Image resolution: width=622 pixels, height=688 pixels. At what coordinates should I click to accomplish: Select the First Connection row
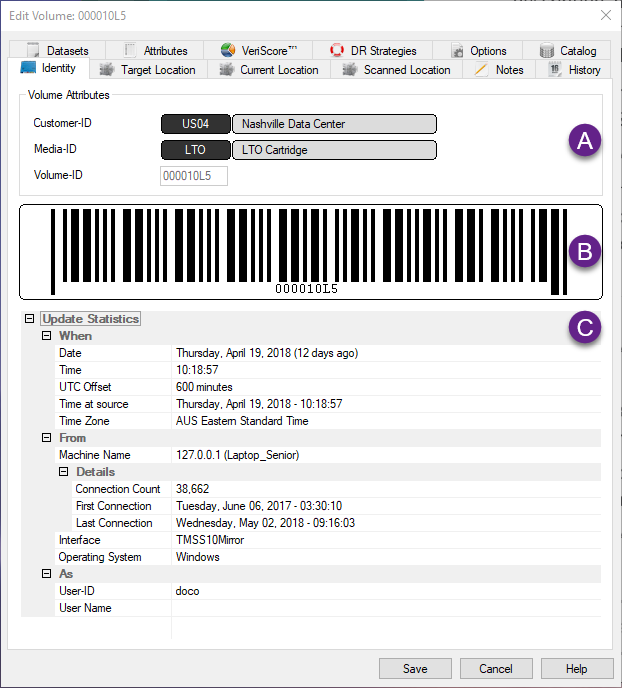(336, 506)
